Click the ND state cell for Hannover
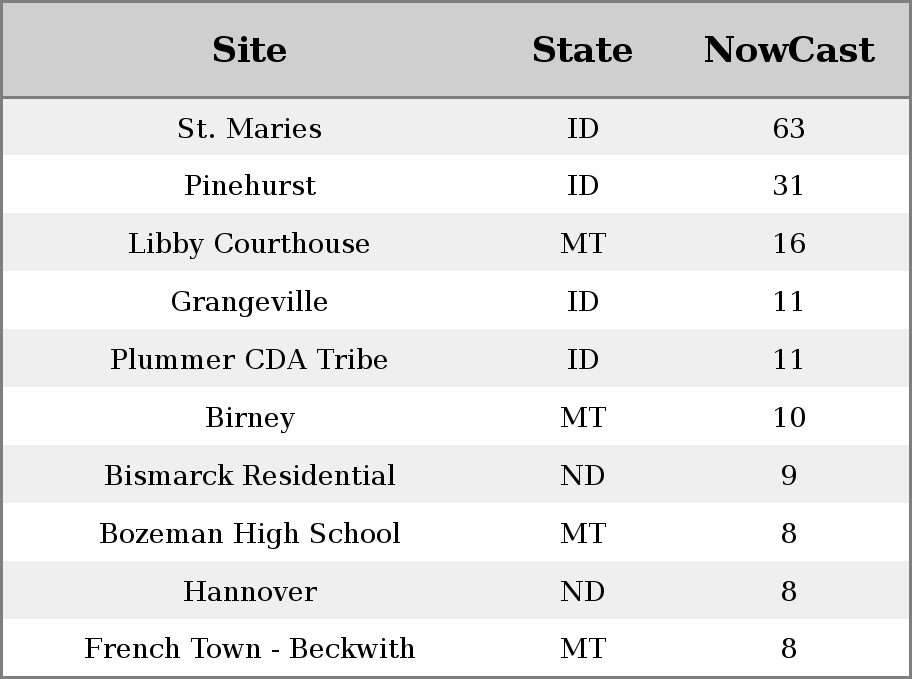 (x=582, y=591)
